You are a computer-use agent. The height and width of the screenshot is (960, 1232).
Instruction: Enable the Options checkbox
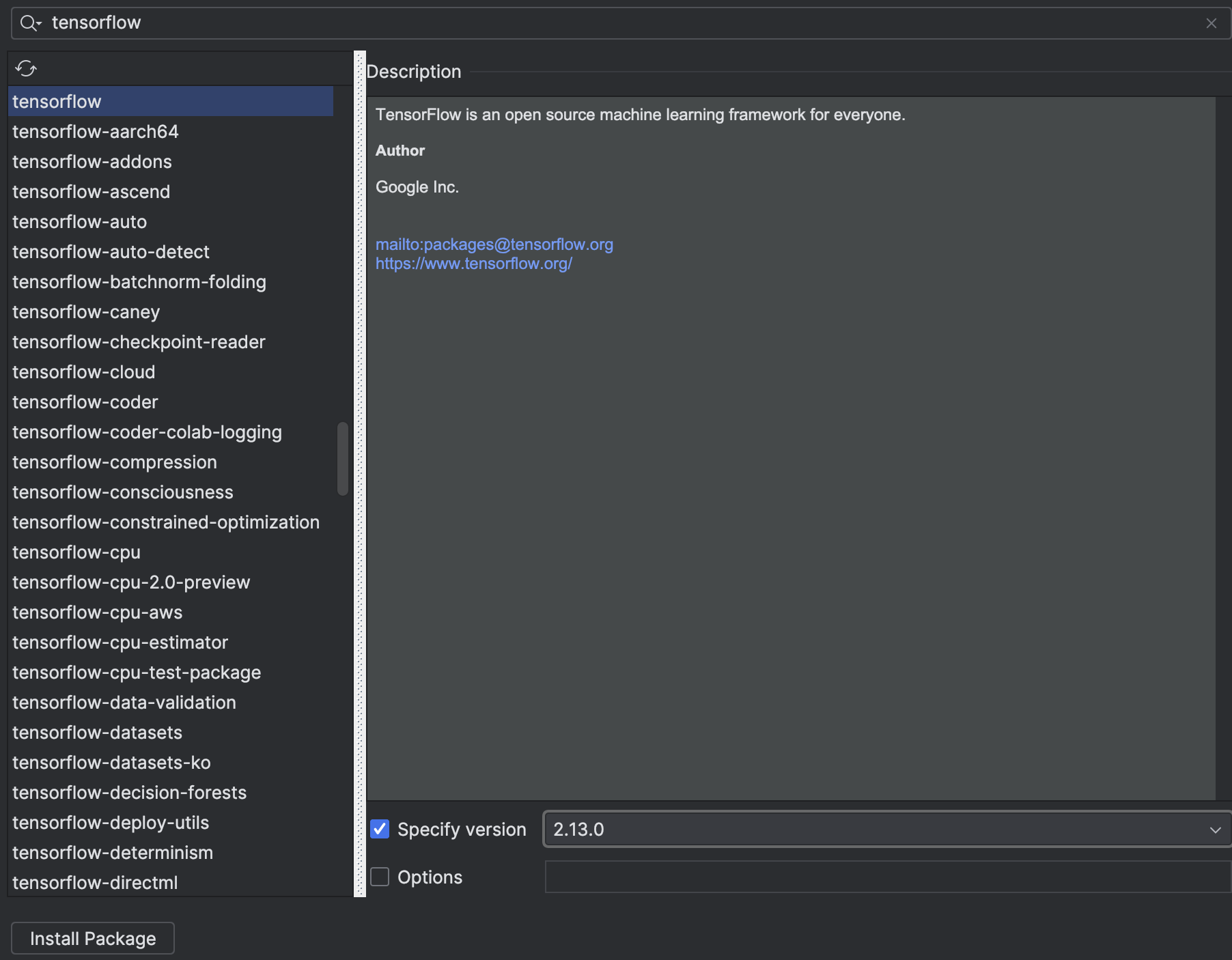(x=380, y=877)
